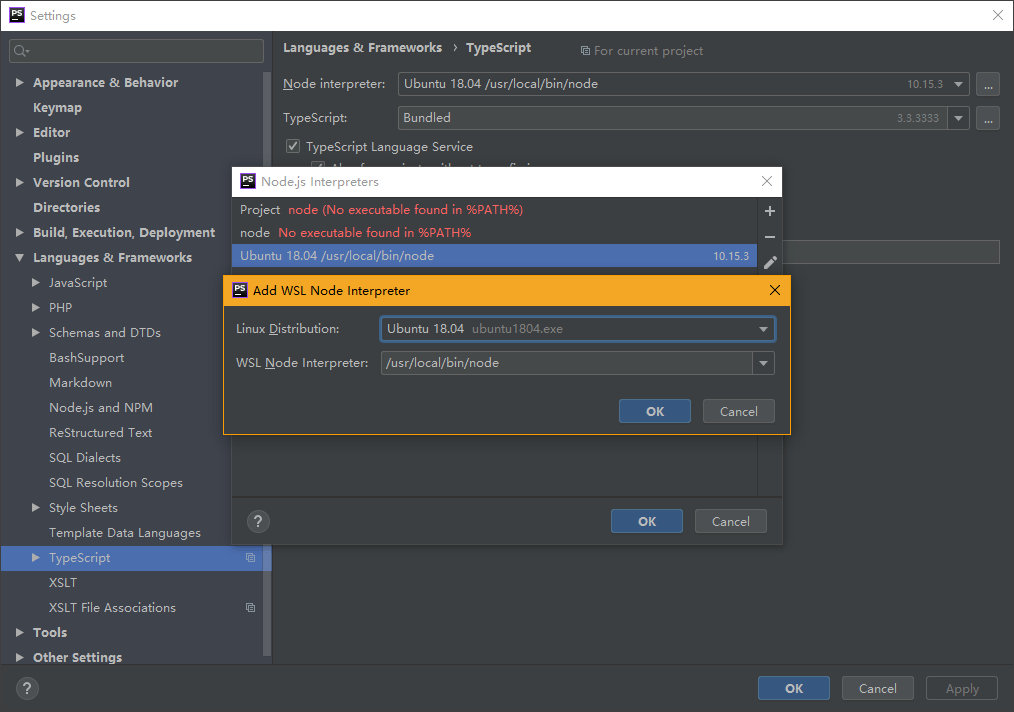Screen dimensions: 1014x712
Task: Click Cancel button in Settings window
Action: pyautogui.click(x=878, y=689)
